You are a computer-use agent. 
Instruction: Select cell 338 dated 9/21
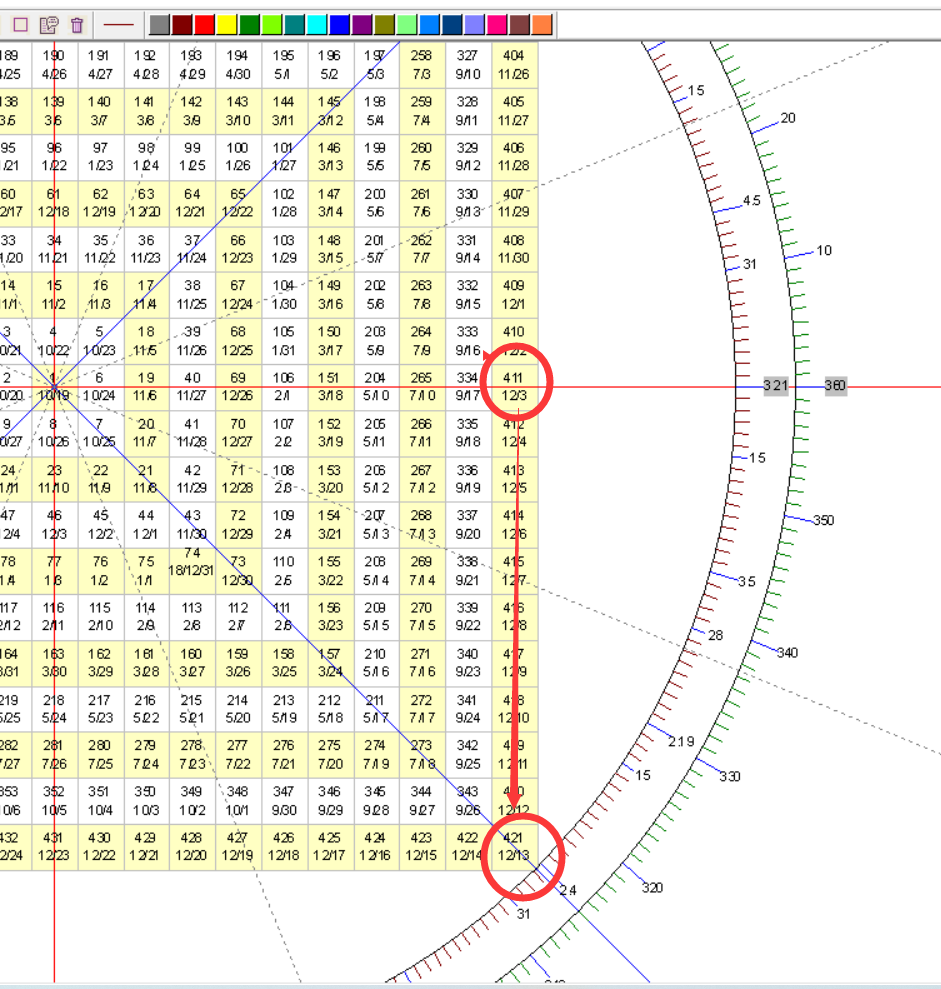point(468,571)
